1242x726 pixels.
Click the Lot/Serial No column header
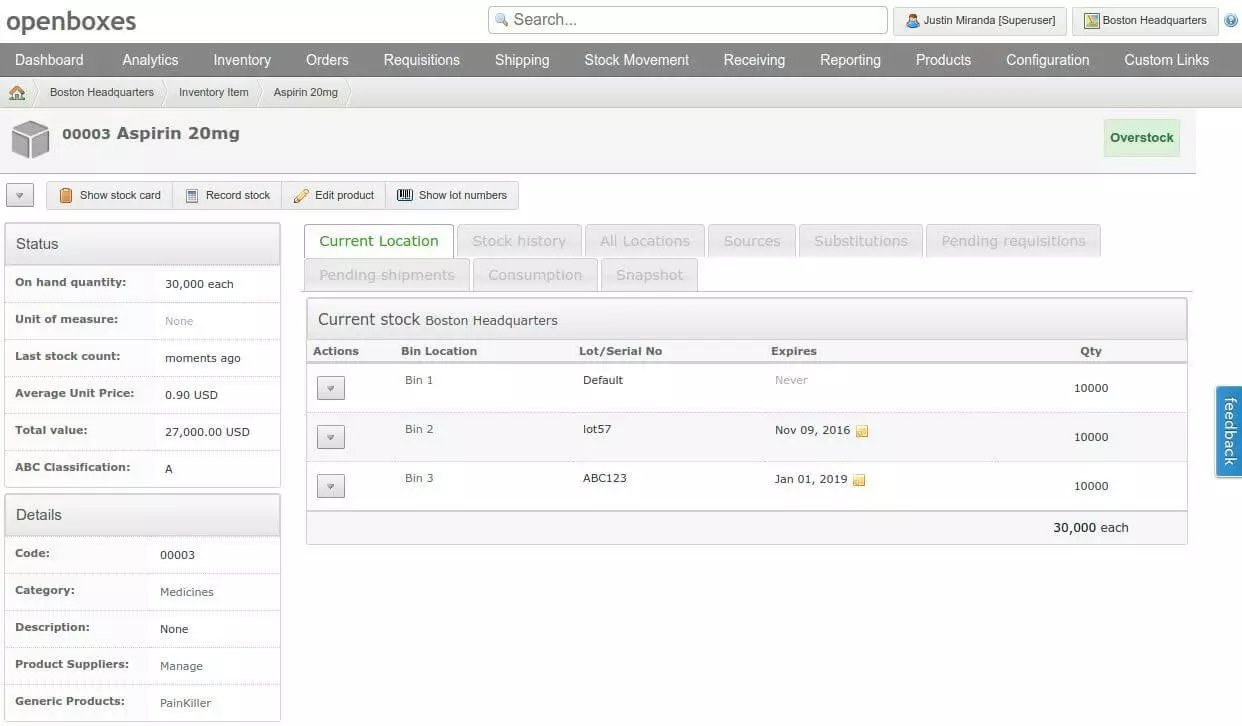[x=621, y=351]
